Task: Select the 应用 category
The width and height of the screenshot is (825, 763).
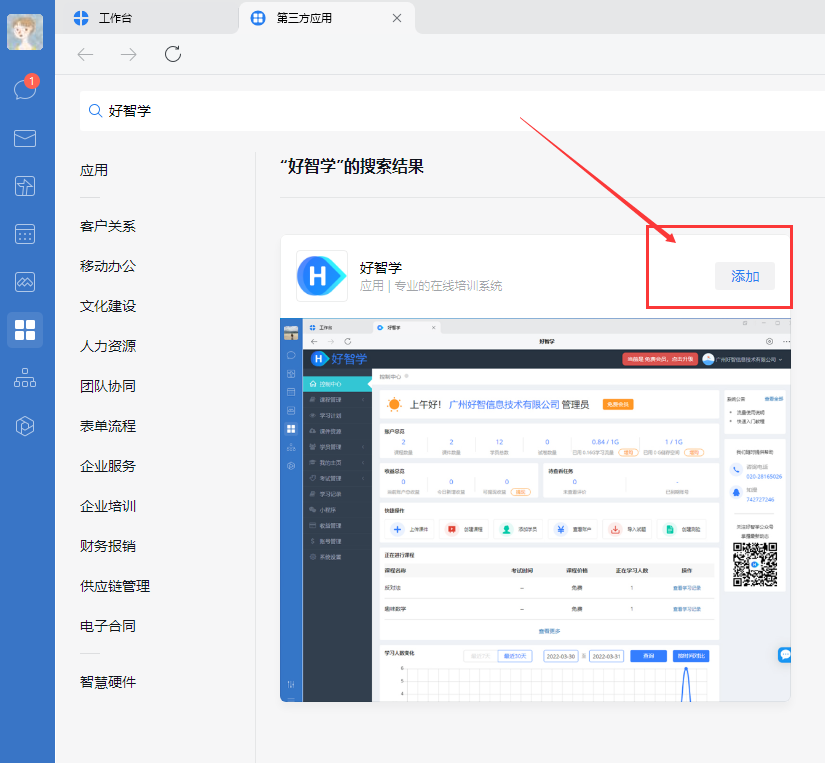Action: (94, 170)
